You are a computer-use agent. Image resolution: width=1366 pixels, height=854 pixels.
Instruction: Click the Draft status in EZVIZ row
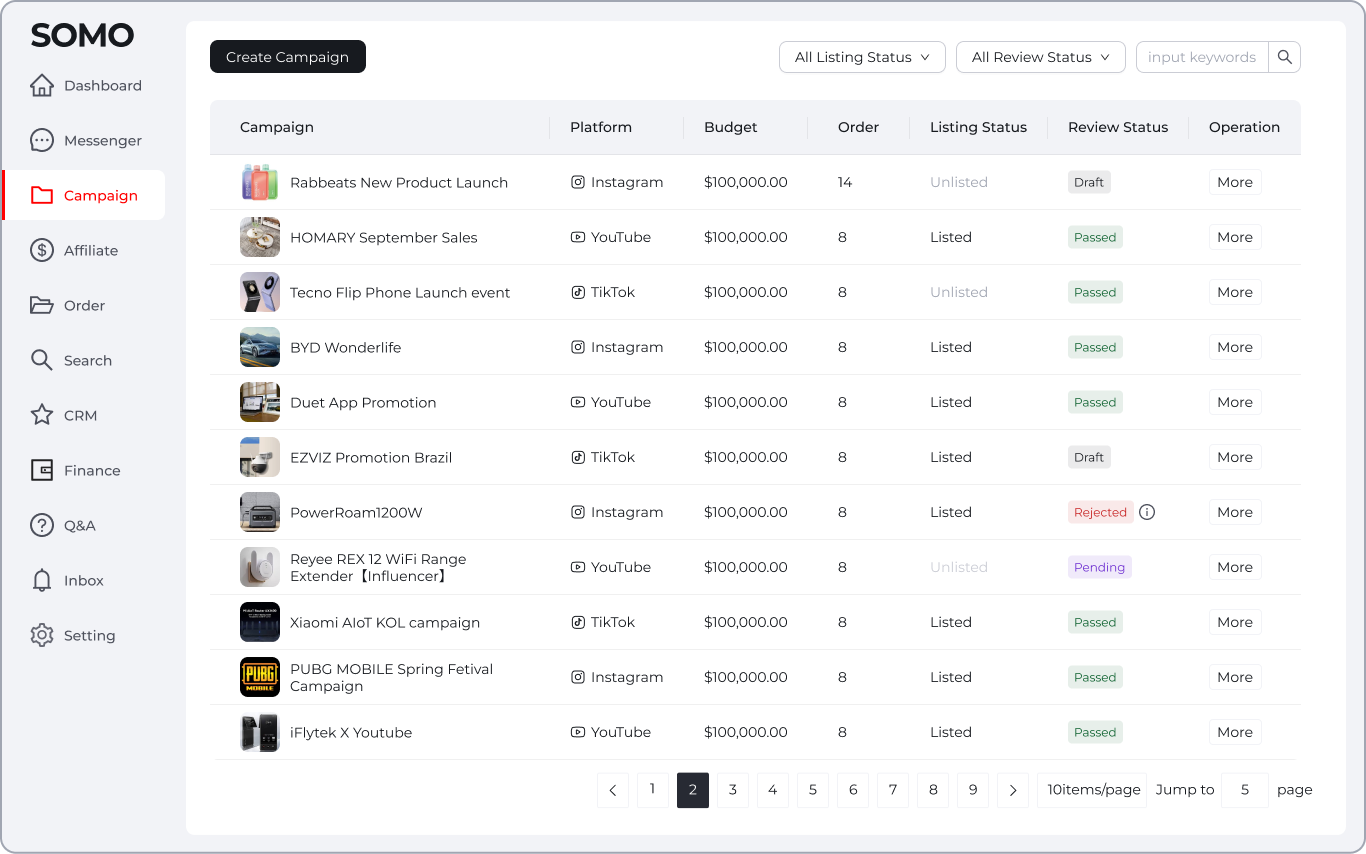1089,457
